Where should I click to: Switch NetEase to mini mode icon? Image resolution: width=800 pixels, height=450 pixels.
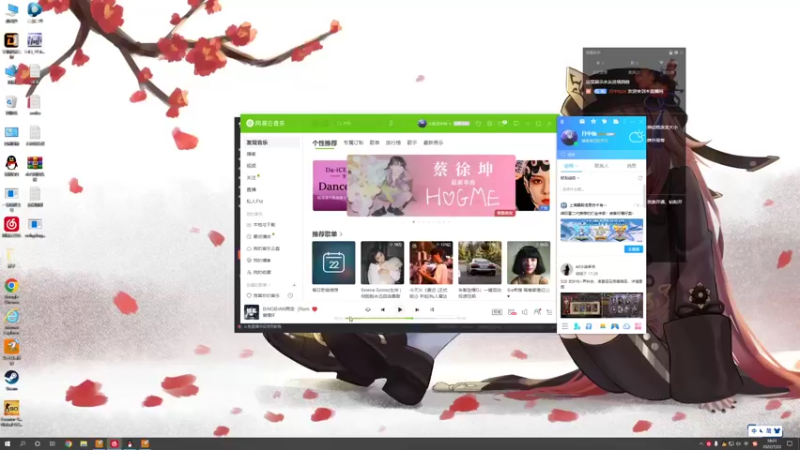pos(516,123)
